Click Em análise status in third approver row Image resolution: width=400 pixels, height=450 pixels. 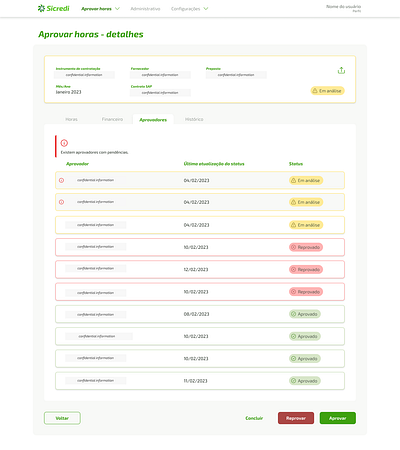[306, 225]
